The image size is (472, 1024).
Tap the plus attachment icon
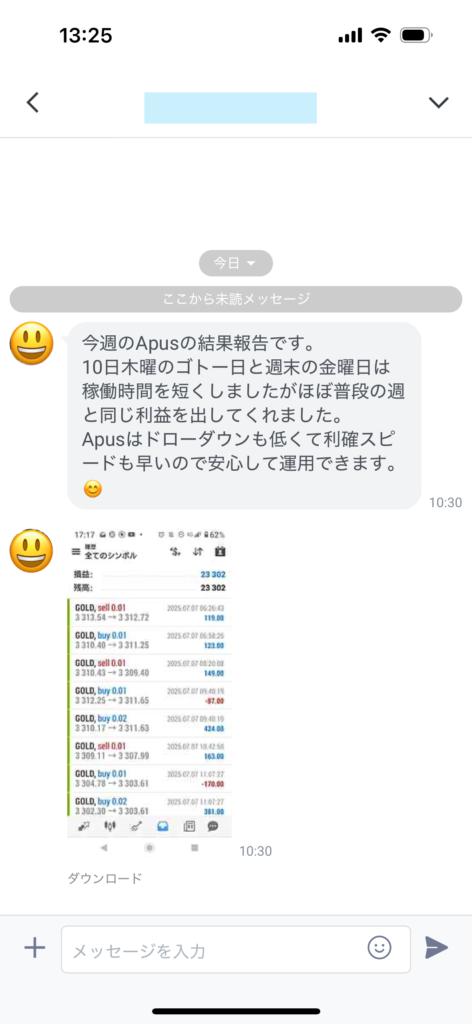tap(34, 948)
